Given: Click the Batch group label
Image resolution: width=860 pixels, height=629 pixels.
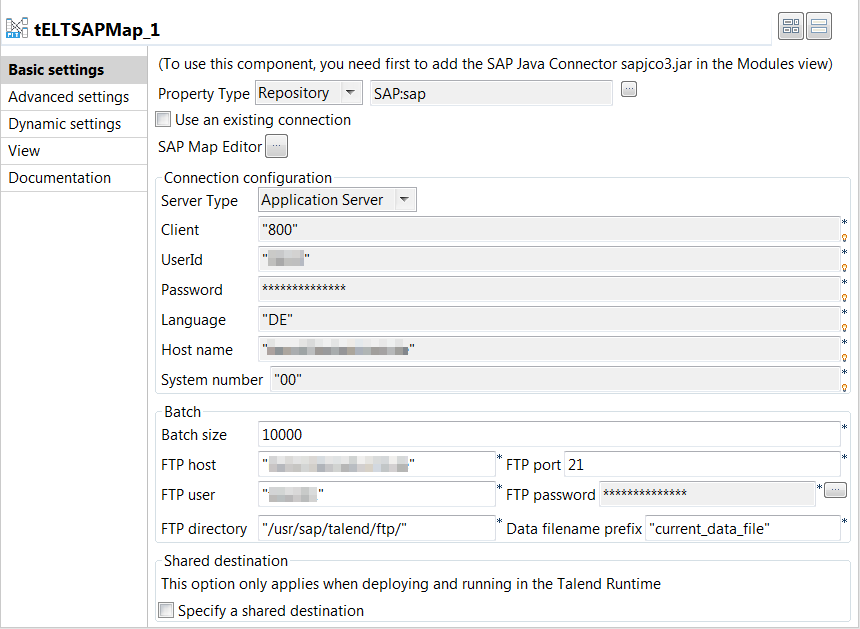Looking at the screenshot, I should click(x=183, y=411).
